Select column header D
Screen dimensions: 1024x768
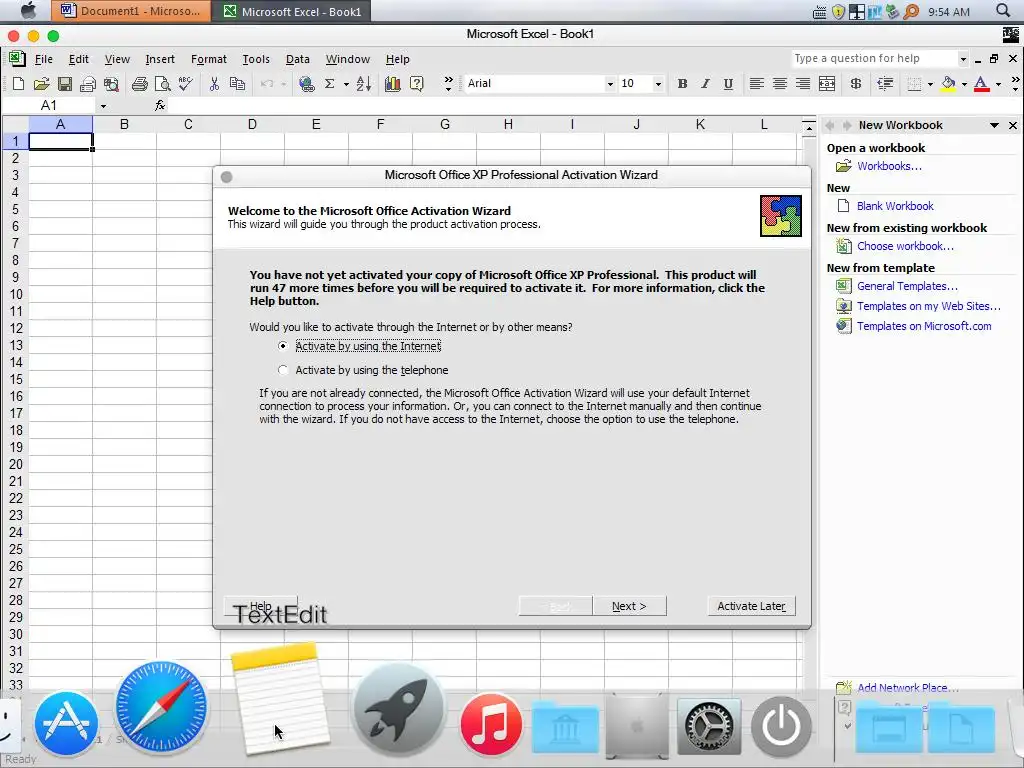[252, 124]
